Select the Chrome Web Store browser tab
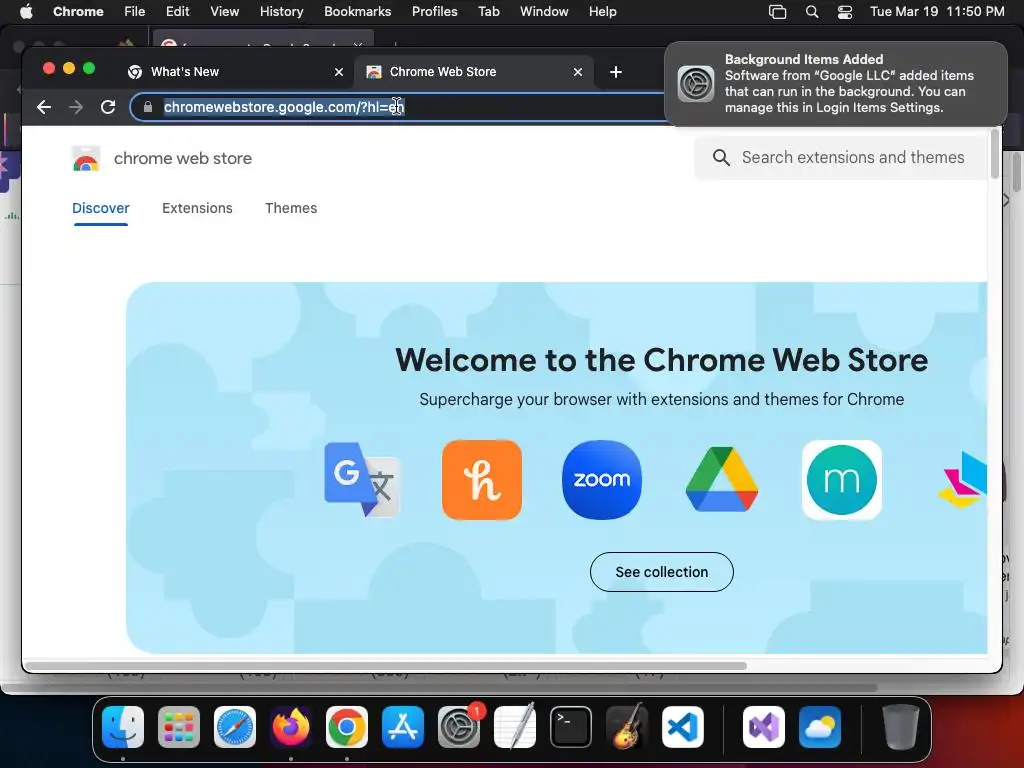Image resolution: width=1024 pixels, height=768 pixels. (473, 72)
